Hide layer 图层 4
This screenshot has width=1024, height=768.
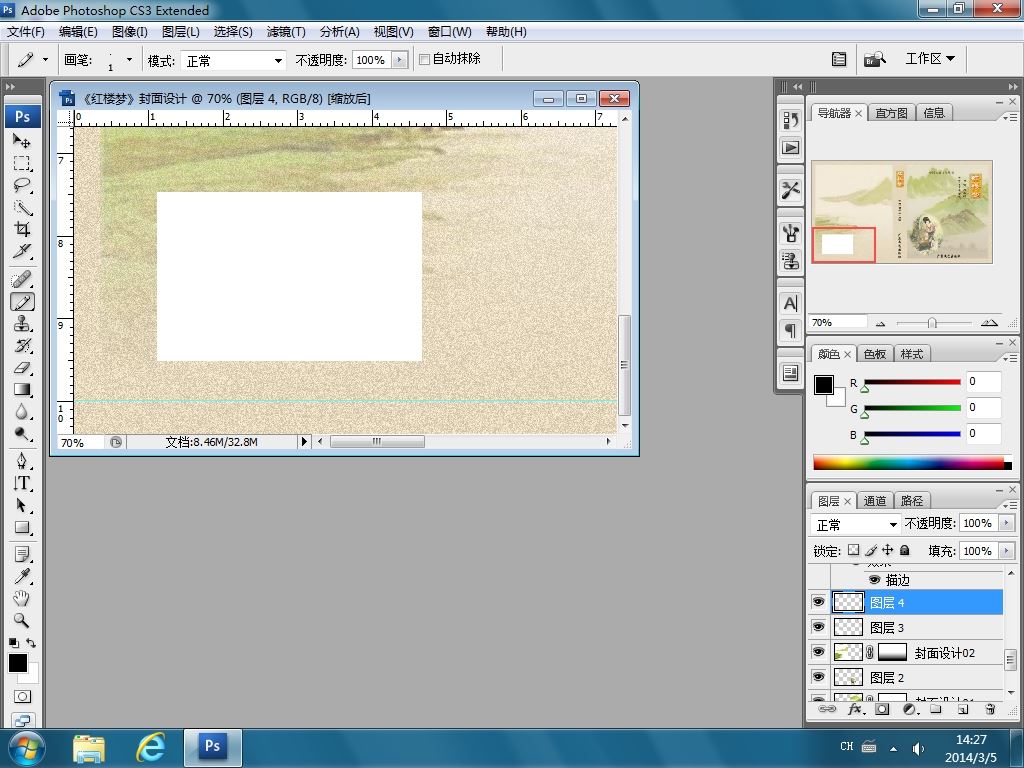(818, 601)
